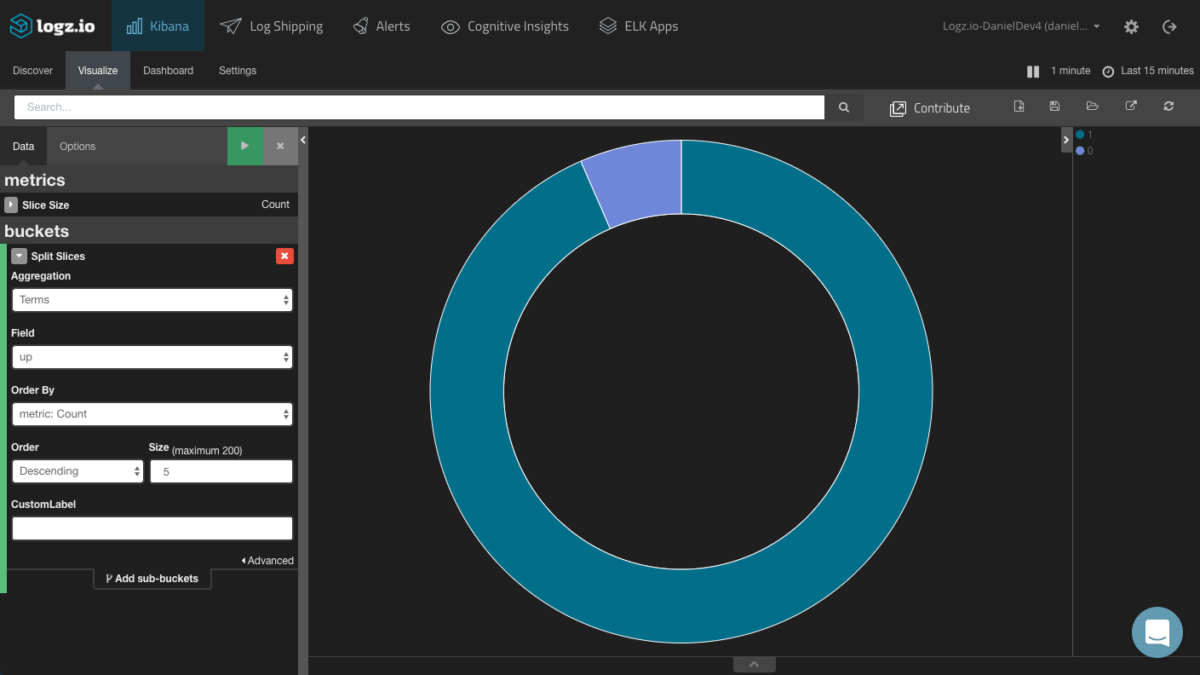Toggle the legend item labeled 0
Viewport: 1200px width, 675px height.
click(x=1084, y=149)
